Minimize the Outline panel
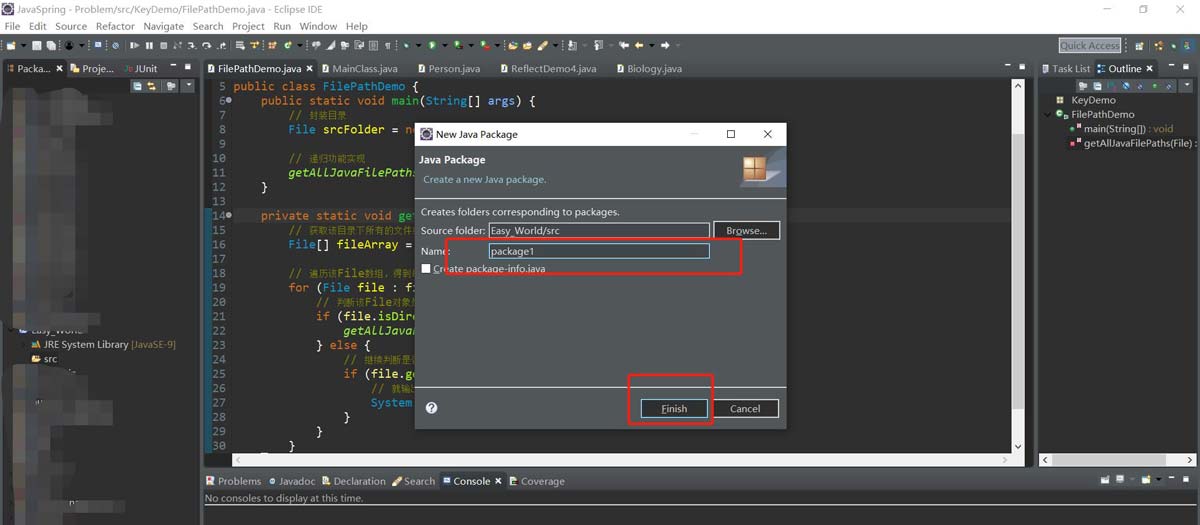The height and width of the screenshot is (525, 1200). (1172, 66)
